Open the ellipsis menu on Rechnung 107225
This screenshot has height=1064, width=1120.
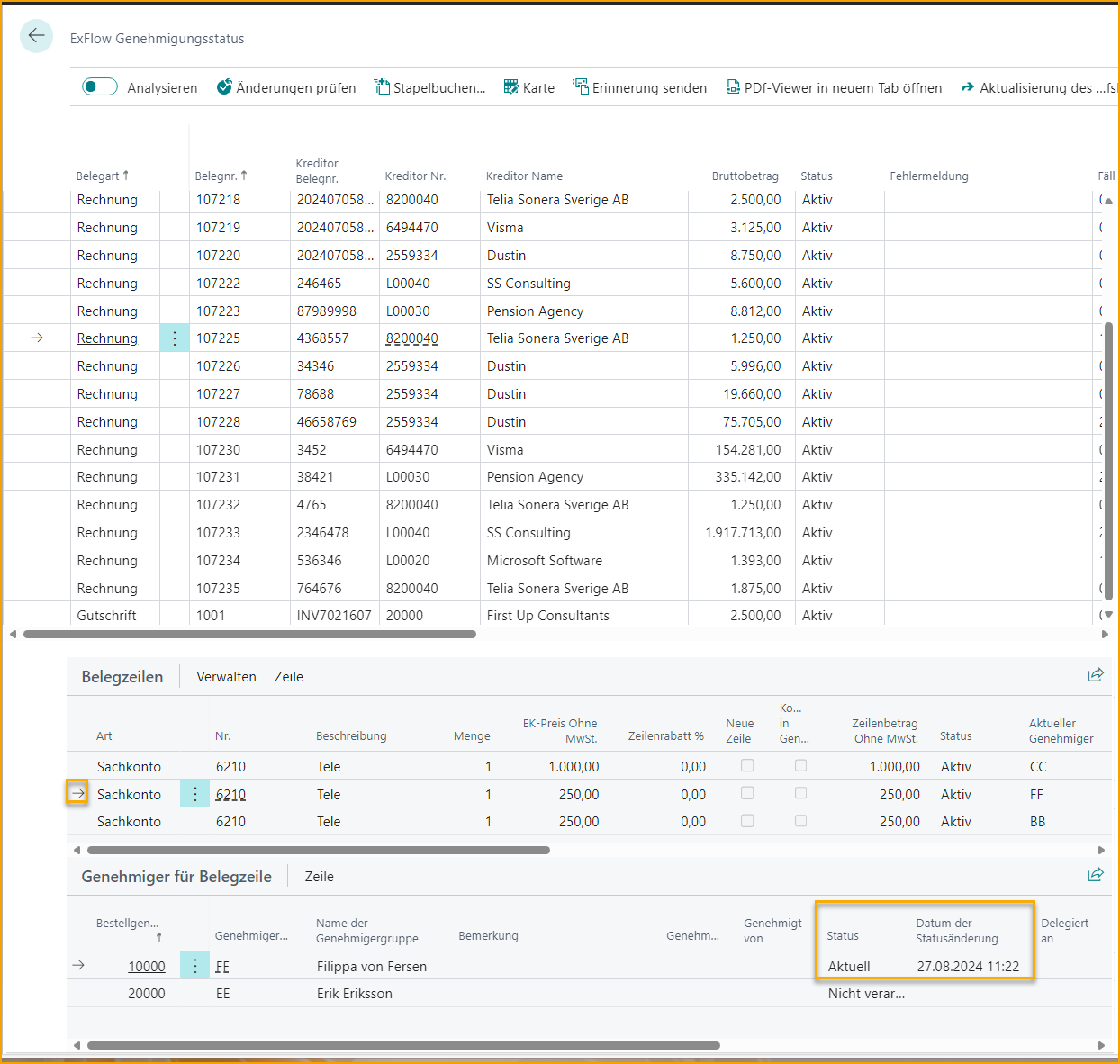(x=174, y=338)
